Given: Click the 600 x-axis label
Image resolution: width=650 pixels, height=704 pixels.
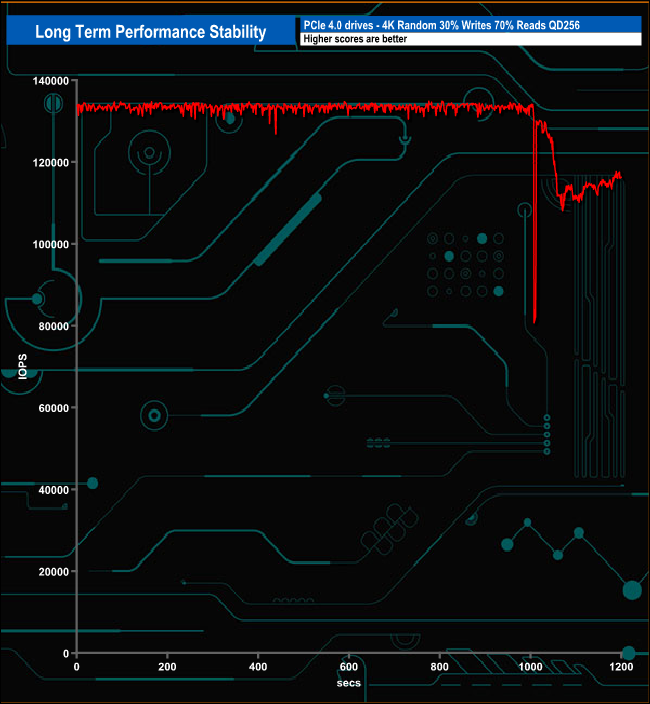Looking at the screenshot, I should (349, 667).
